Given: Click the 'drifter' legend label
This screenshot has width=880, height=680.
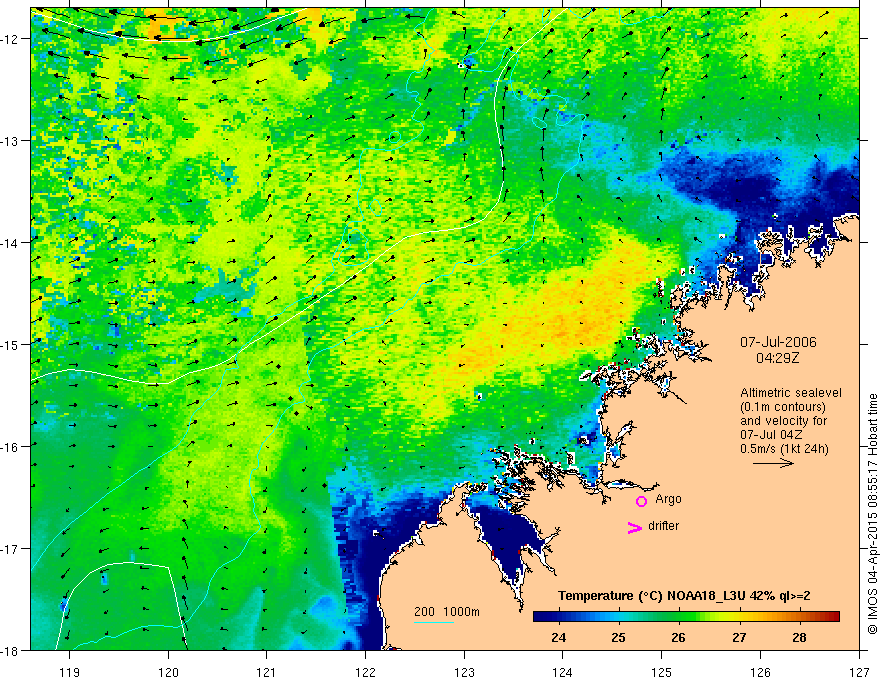Looking at the screenshot, I should coord(663,526).
